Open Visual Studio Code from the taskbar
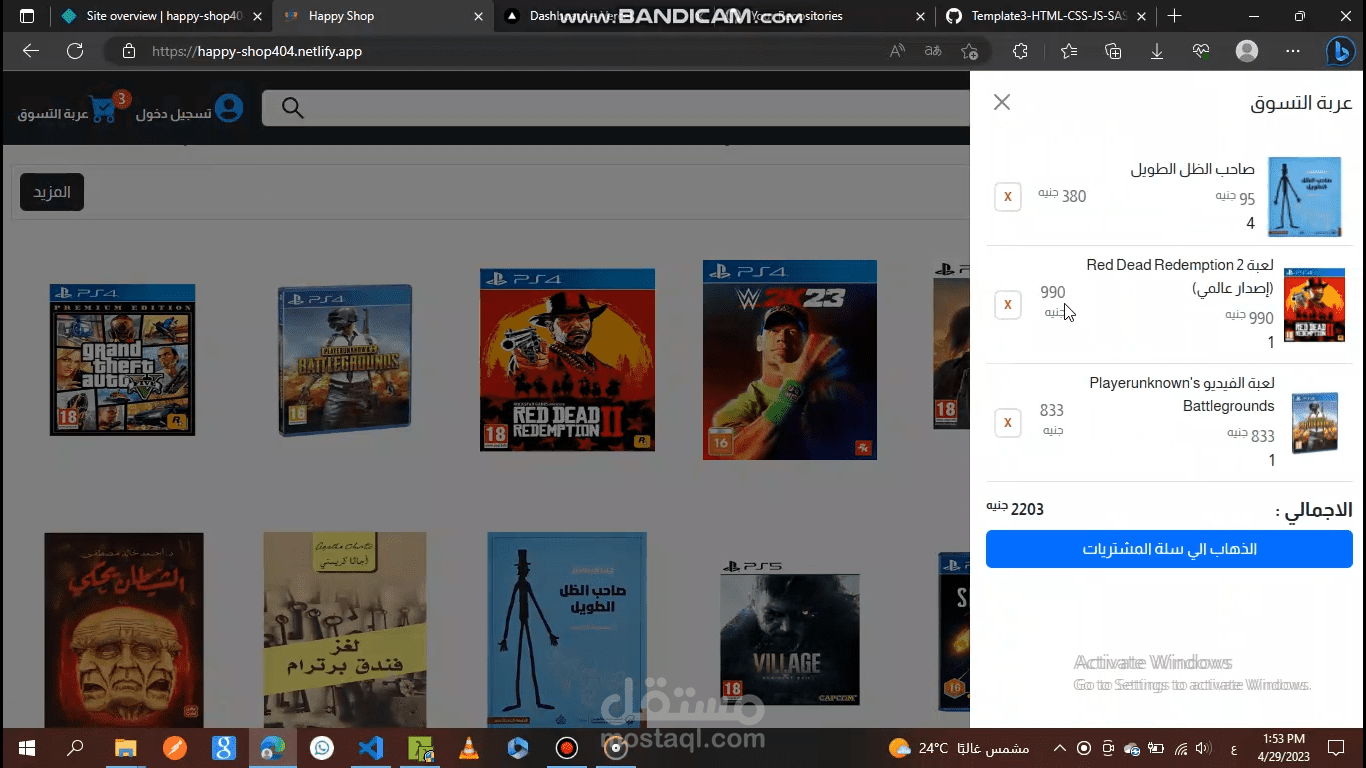The height and width of the screenshot is (768, 1366). pos(370,748)
